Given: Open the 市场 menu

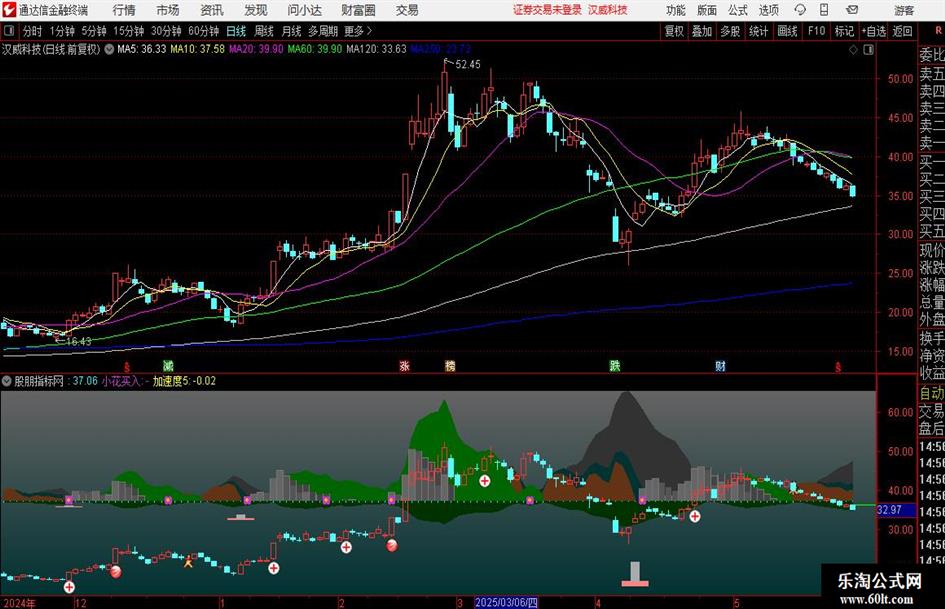Looking at the screenshot, I should point(168,10).
